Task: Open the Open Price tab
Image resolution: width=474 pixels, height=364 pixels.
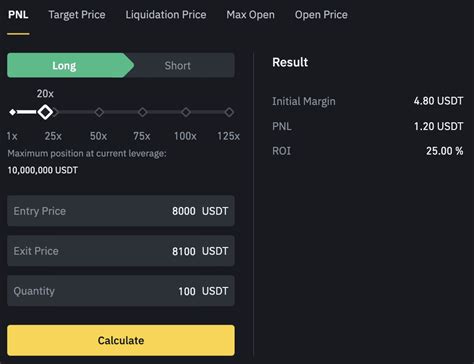Action: pos(321,15)
